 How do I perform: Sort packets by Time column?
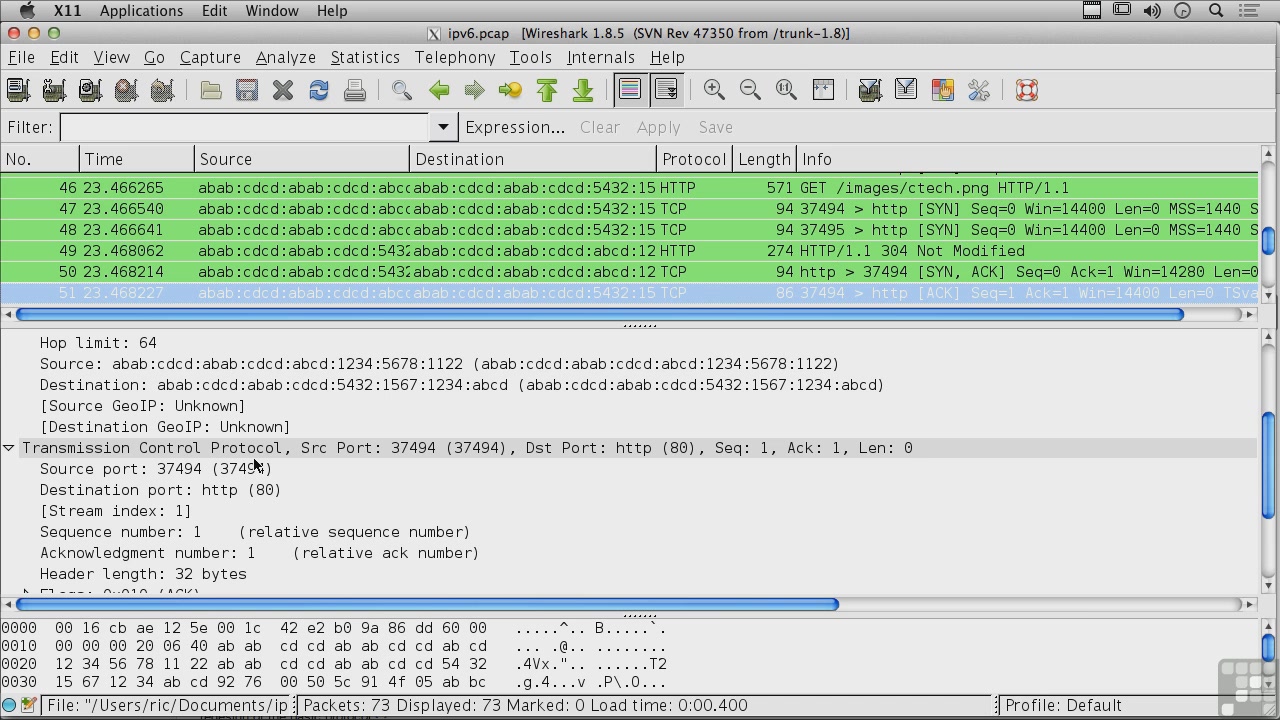tap(137, 159)
